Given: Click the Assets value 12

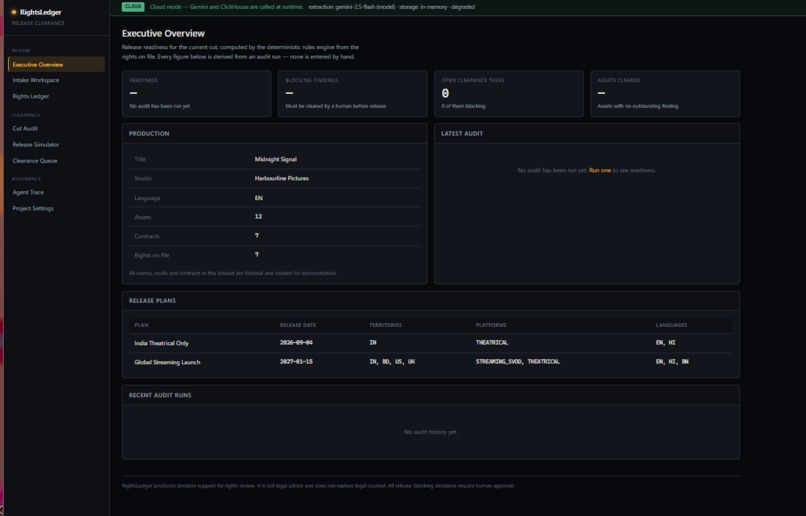Looking at the screenshot, I should point(258,216).
